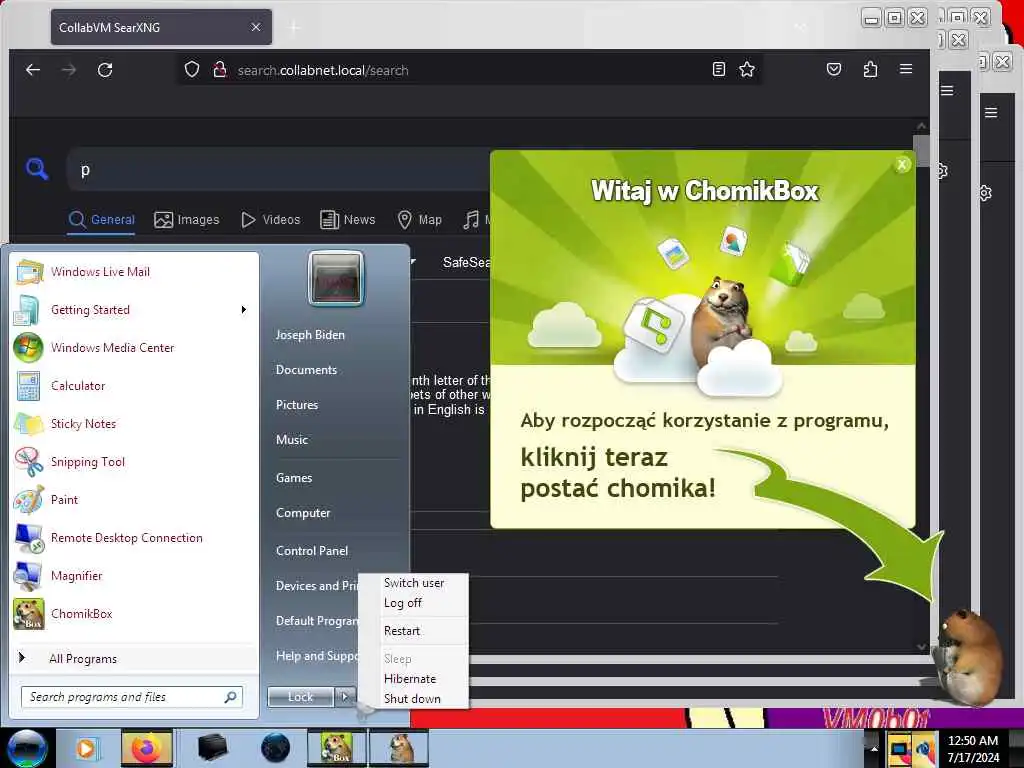Click the taskbar clock showing 12:50 AM
Screen dimensions: 1024x768
coord(973,749)
